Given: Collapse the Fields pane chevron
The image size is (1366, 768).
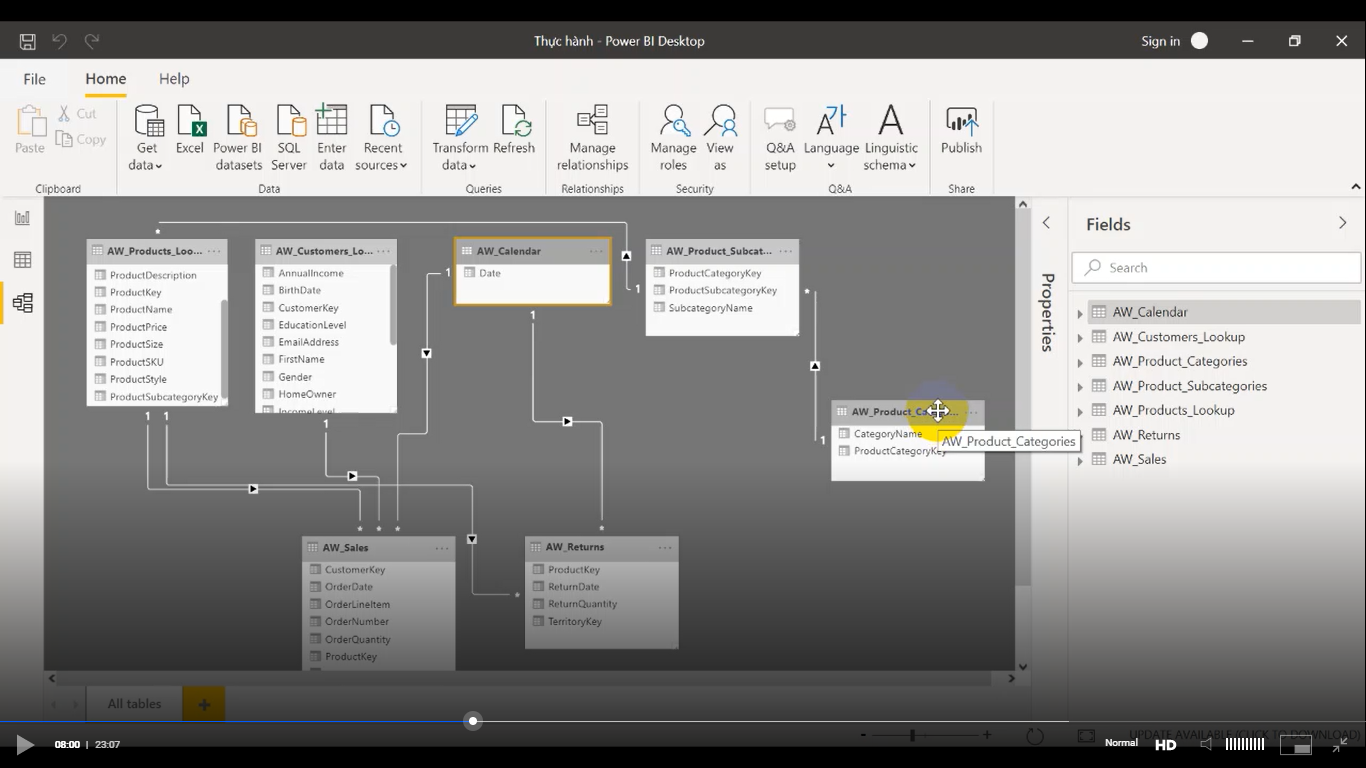Looking at the screenshot, I should tap(1342, 223).
